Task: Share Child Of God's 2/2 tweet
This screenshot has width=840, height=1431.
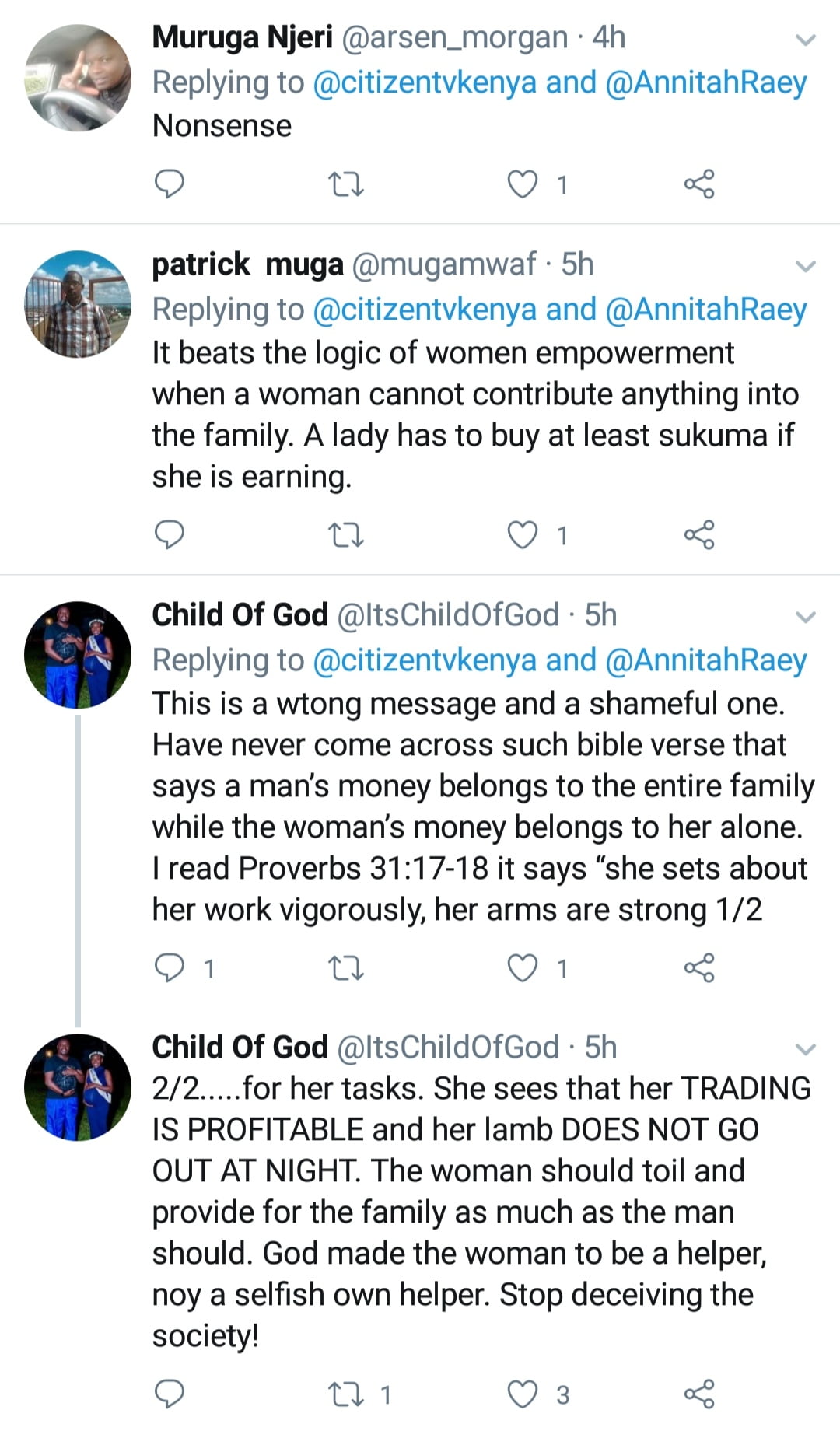Action: [698, 1394]
